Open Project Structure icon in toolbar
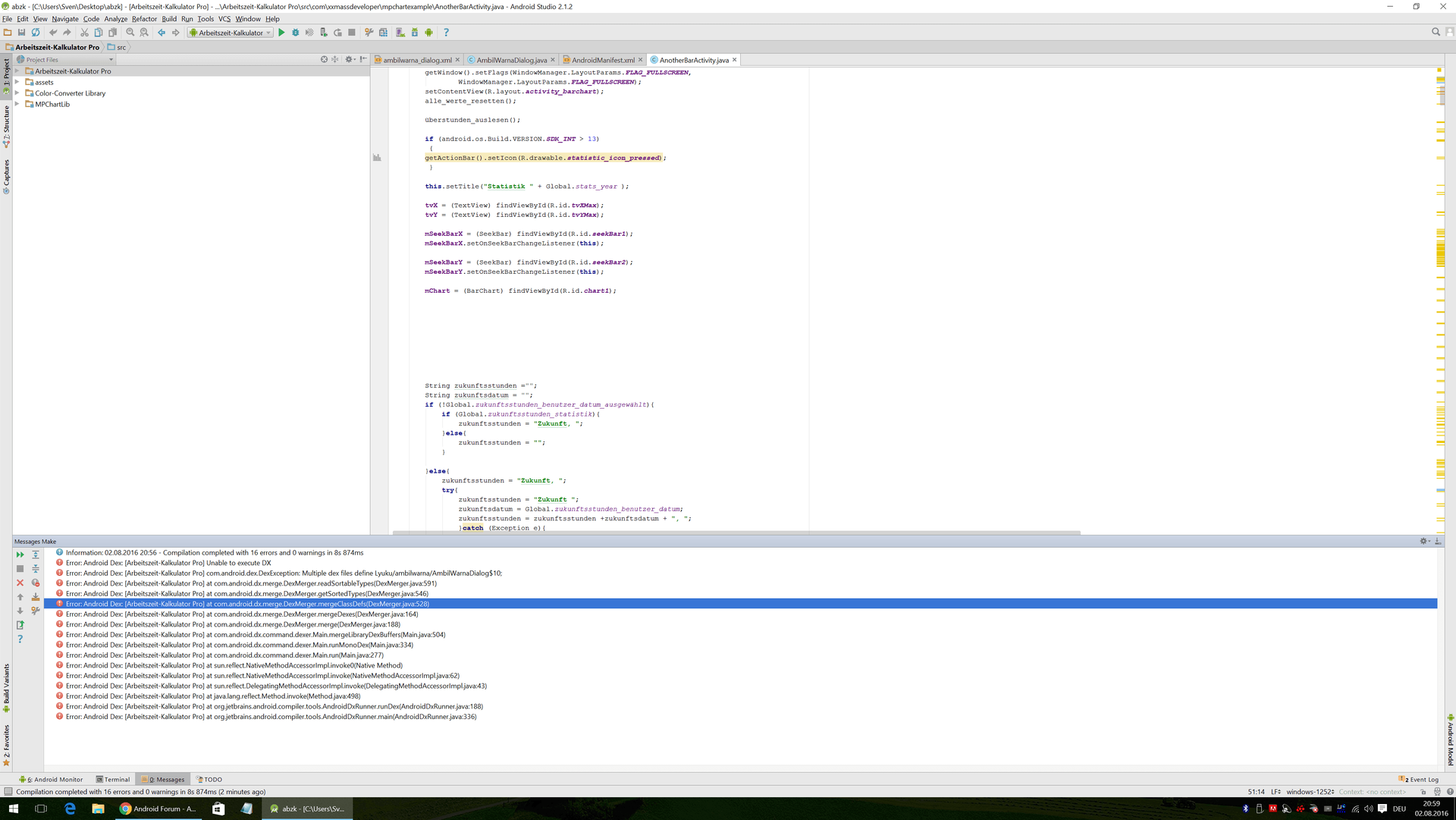1456x820 pixels. tap(384, 33)
